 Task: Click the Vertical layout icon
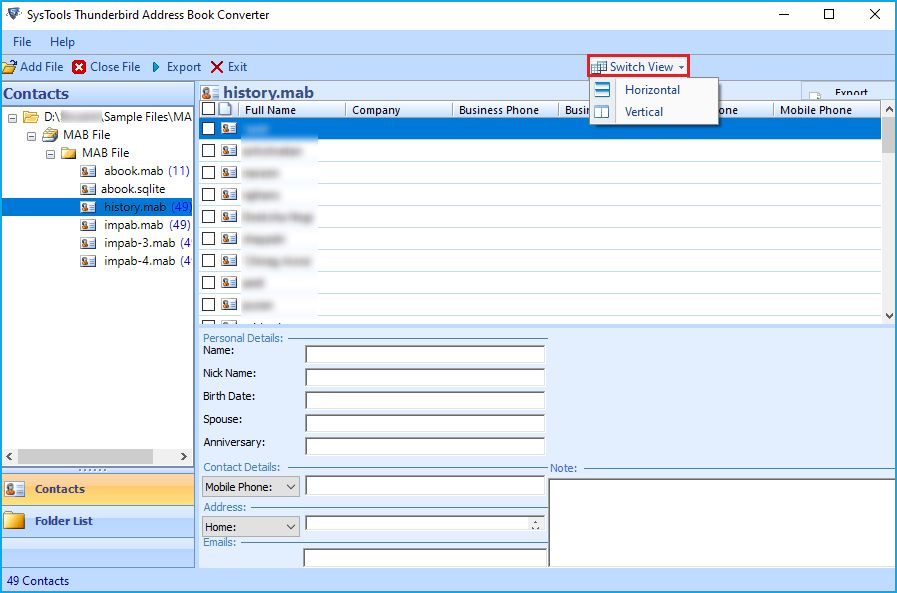point(602,112)
